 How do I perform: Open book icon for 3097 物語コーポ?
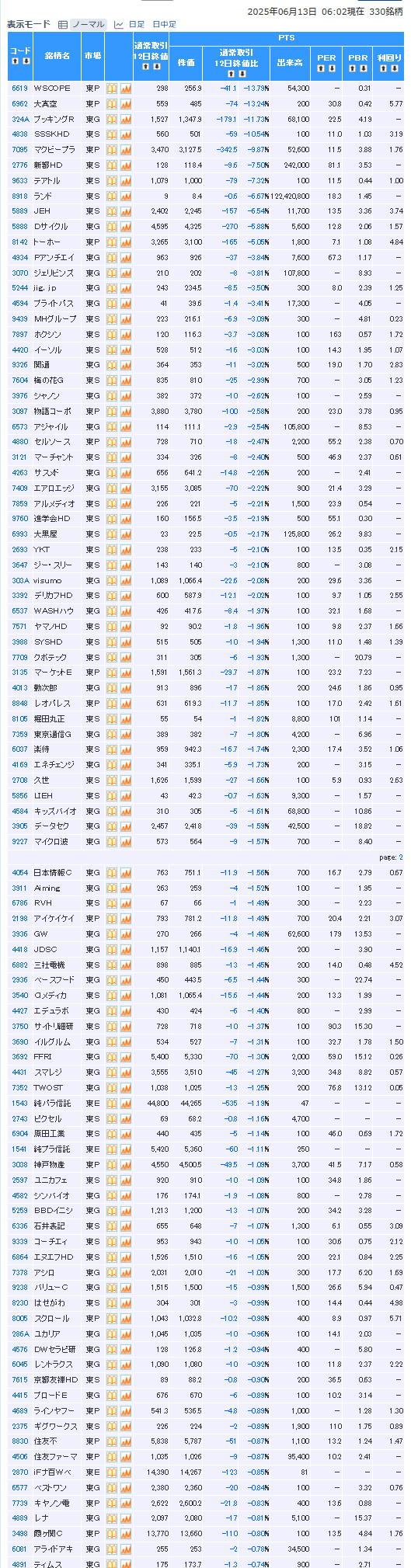tap(111, 411)
